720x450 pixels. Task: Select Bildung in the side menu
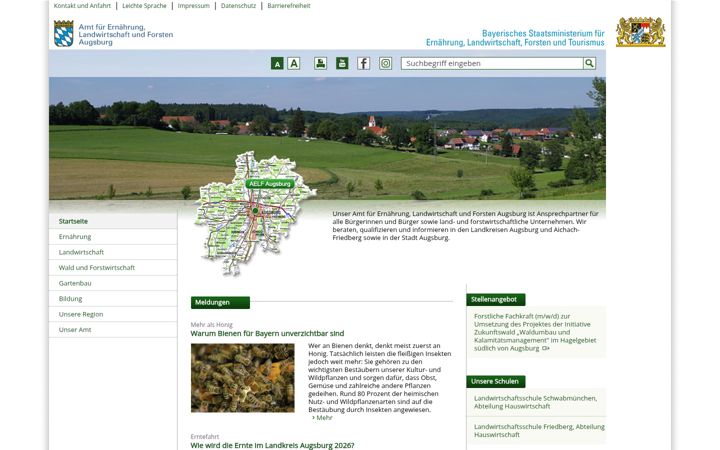113,299
